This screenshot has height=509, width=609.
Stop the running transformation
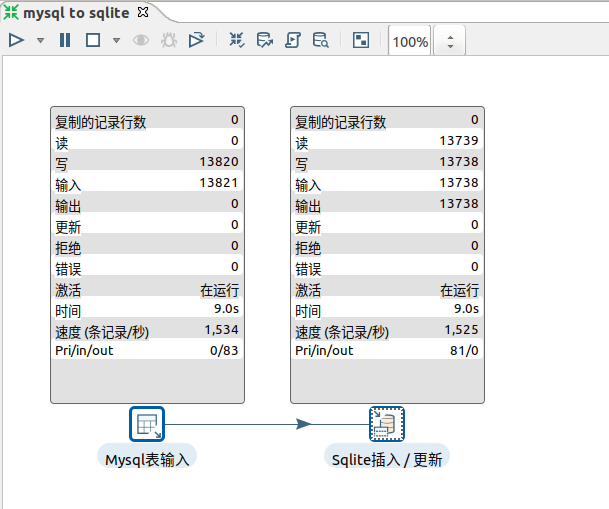[93, 41]
